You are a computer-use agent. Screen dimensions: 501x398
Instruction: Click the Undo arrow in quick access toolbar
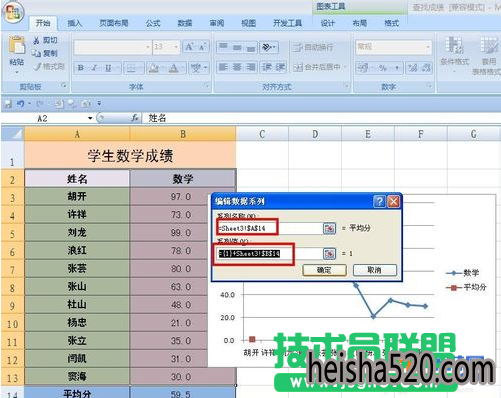pos(21,104)
